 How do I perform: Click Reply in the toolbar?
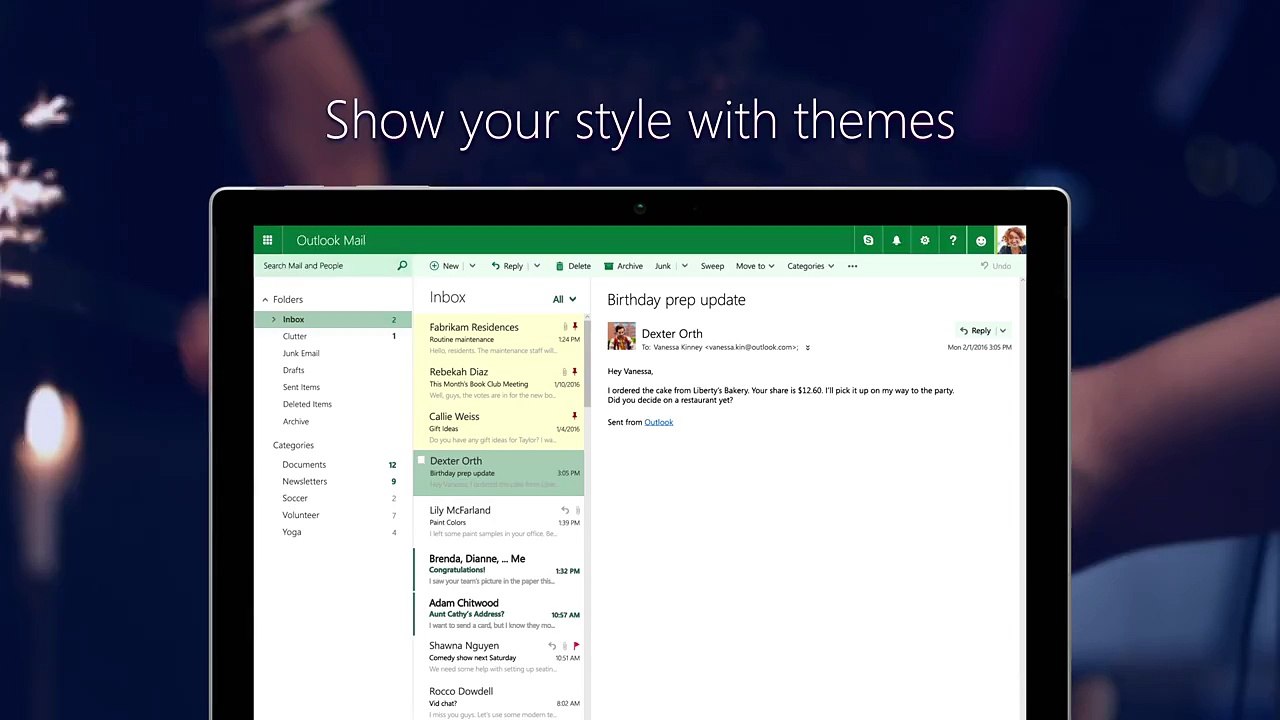coord(507,266)
